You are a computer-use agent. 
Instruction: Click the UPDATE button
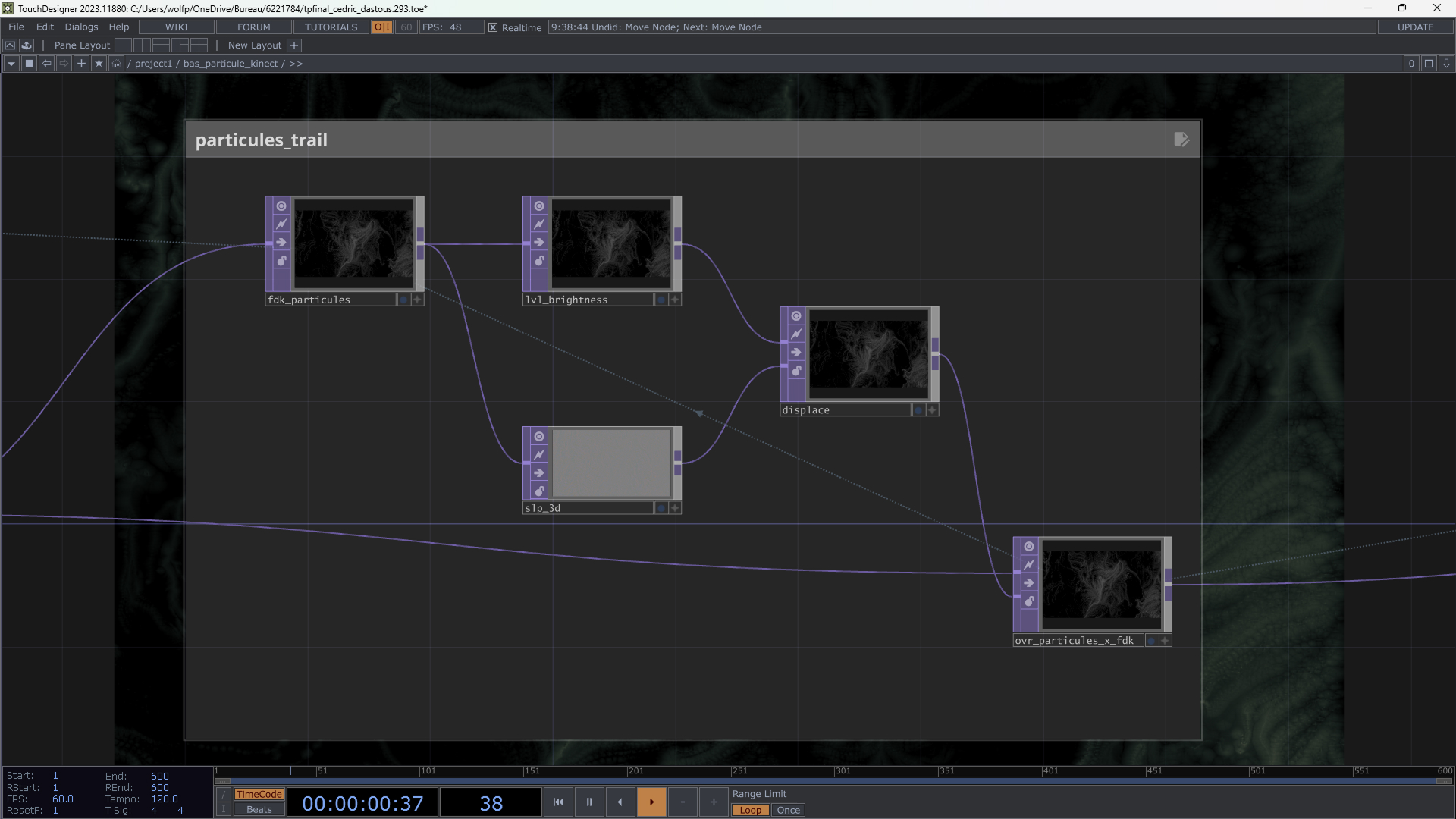coord(1415,27)
